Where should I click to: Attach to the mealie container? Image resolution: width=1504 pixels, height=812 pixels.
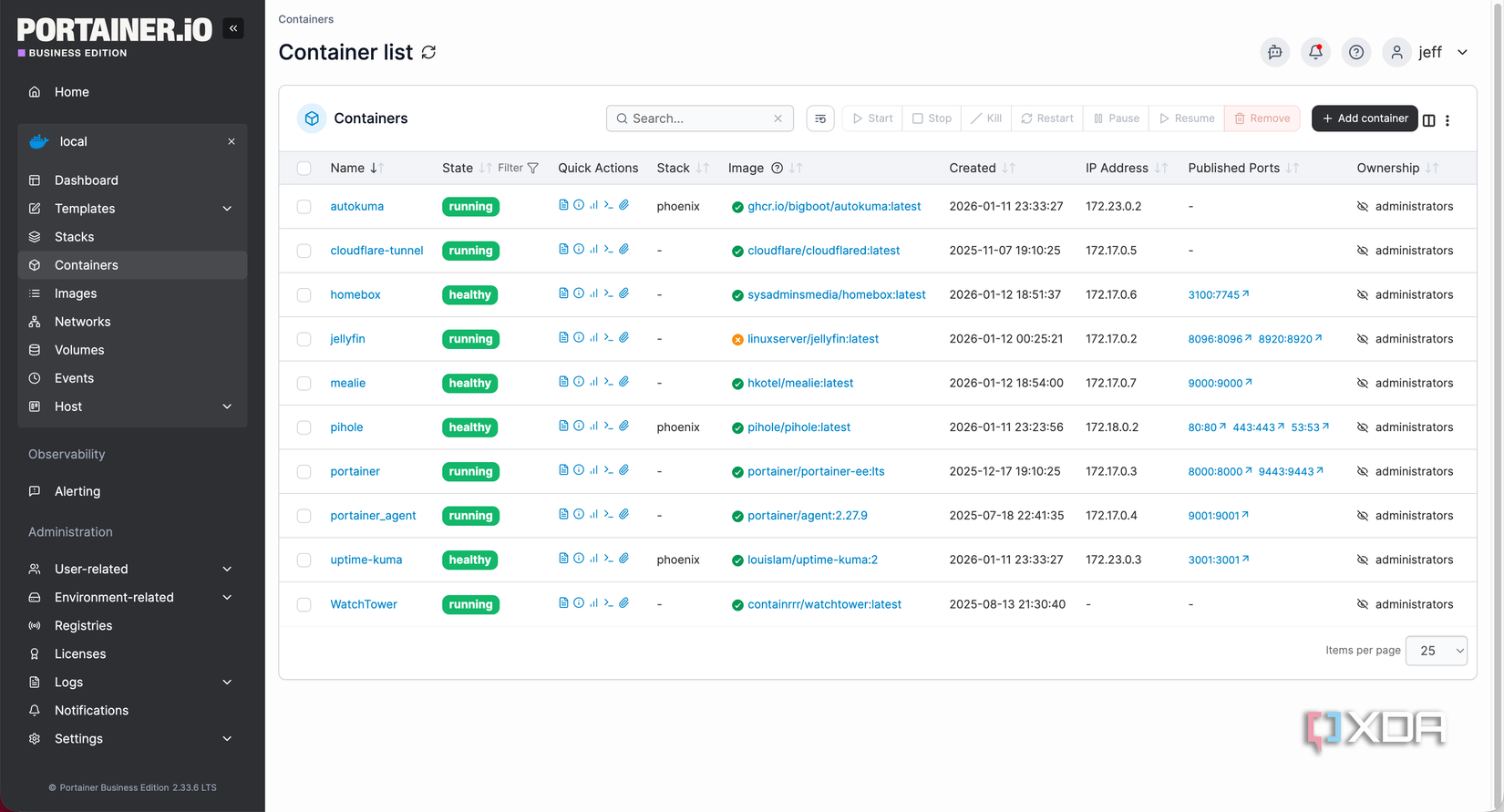coord(624,382)
